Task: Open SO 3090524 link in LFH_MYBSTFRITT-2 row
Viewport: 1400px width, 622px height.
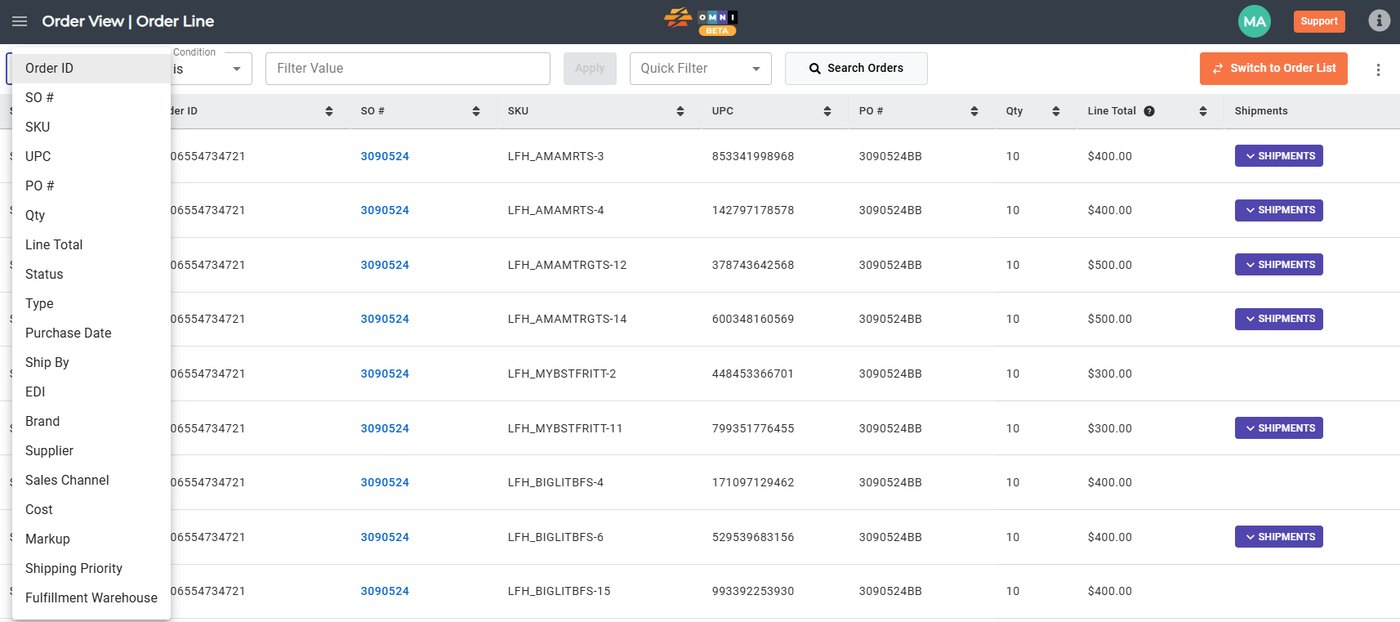Action: [385, 374]
